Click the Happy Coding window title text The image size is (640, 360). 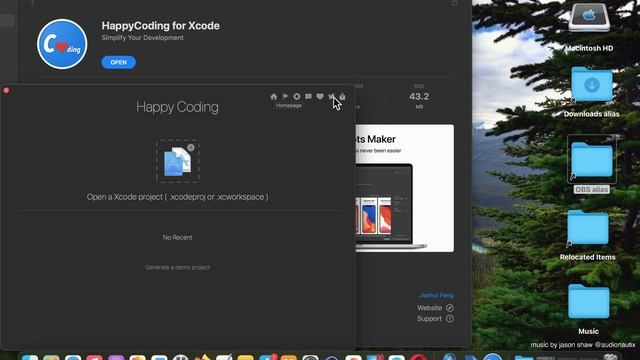[177, 107]
